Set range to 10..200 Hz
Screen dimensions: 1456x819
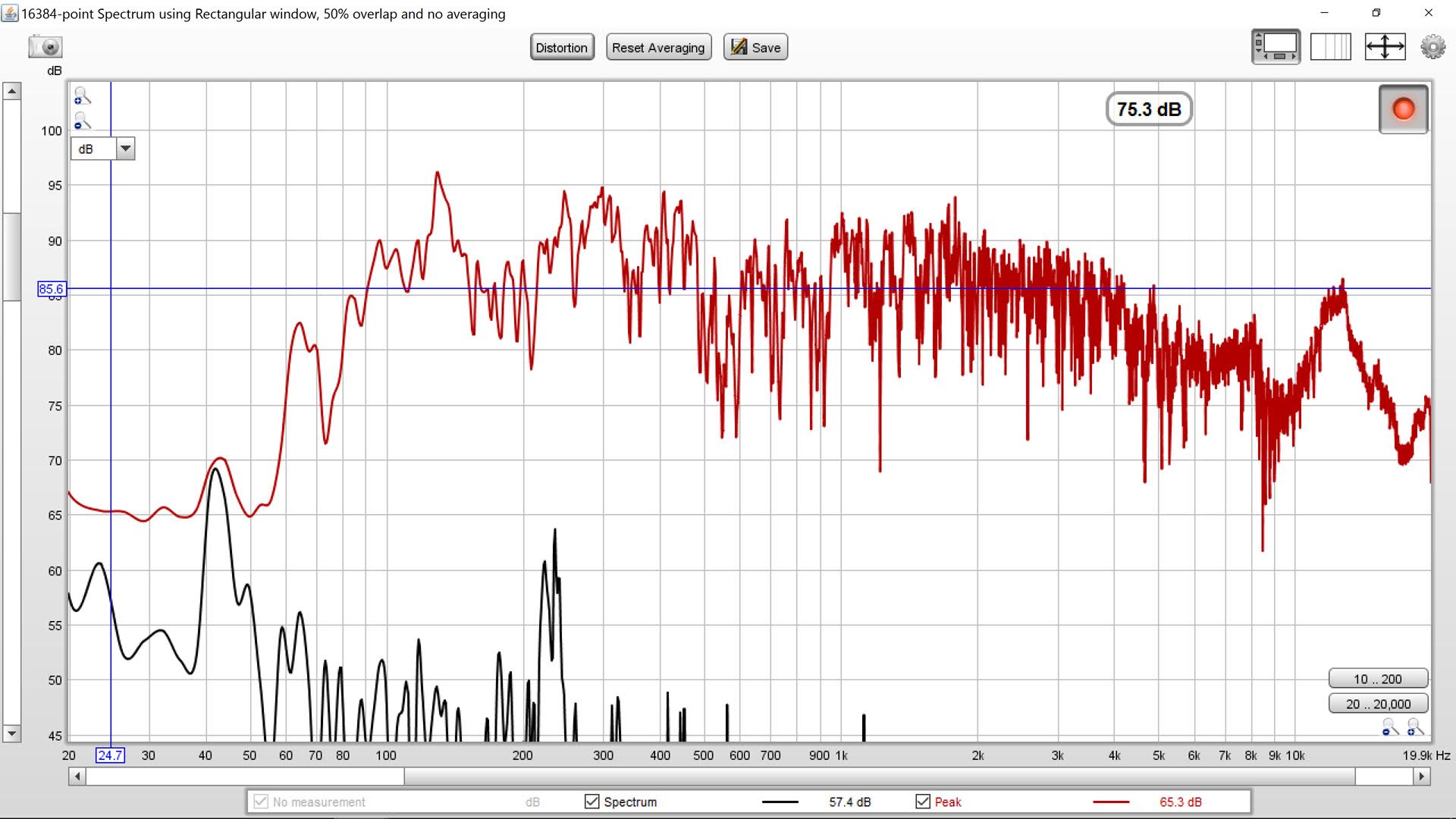point(1377,679)
